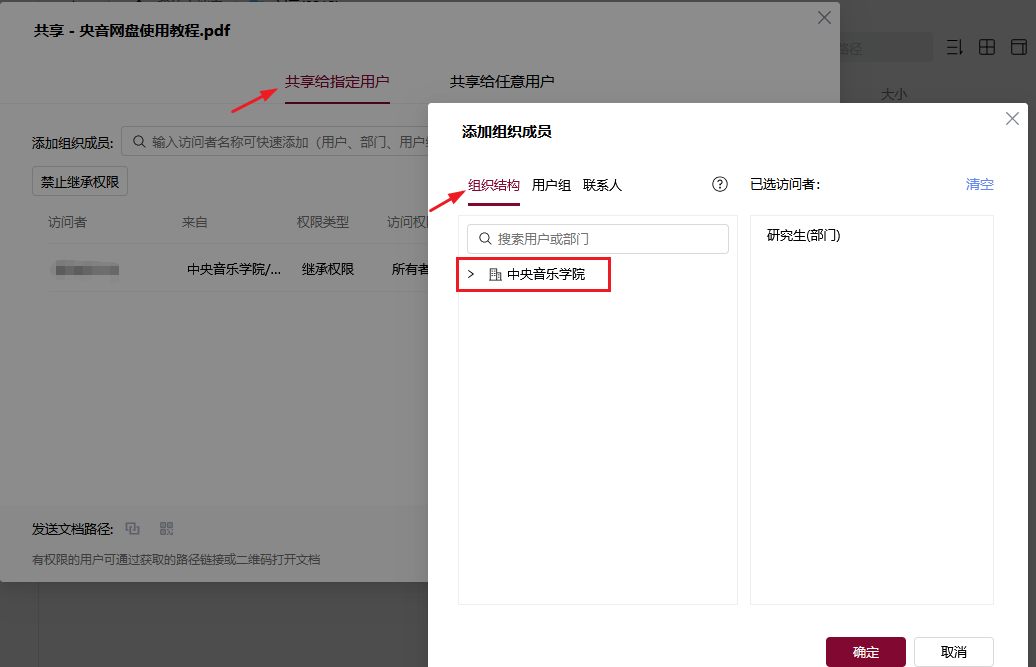Switch to grid view icon

click(986, 47)
